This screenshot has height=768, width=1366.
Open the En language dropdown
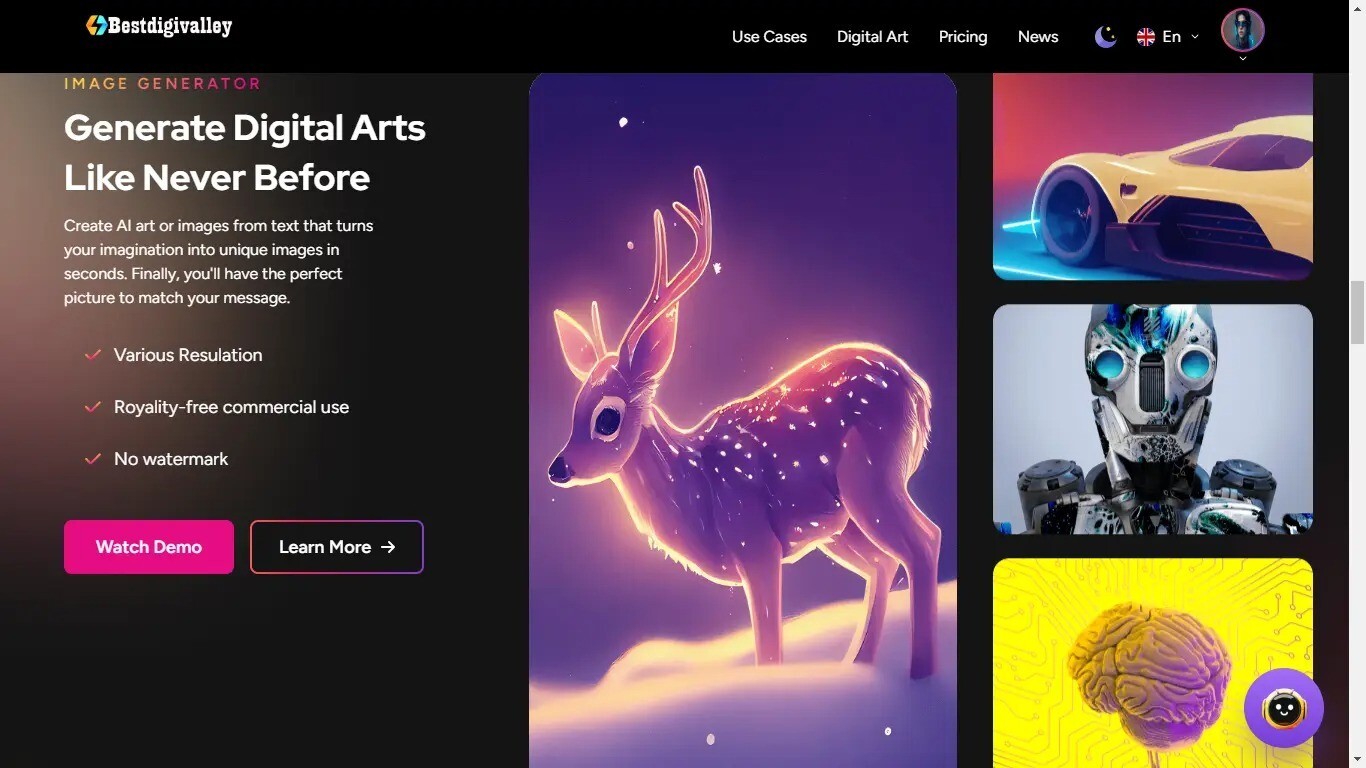point(1168,37)
